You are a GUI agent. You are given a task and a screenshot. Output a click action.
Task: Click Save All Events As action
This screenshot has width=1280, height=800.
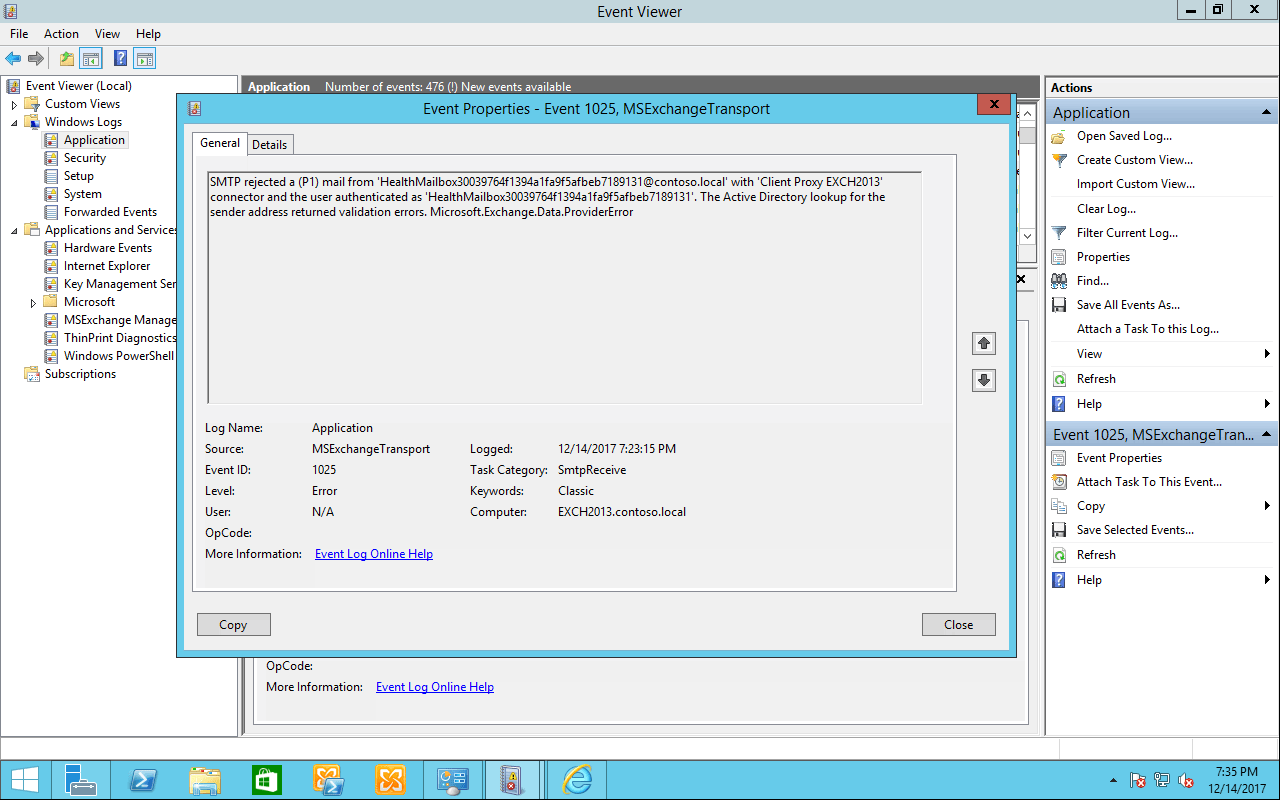(1128, 305)
